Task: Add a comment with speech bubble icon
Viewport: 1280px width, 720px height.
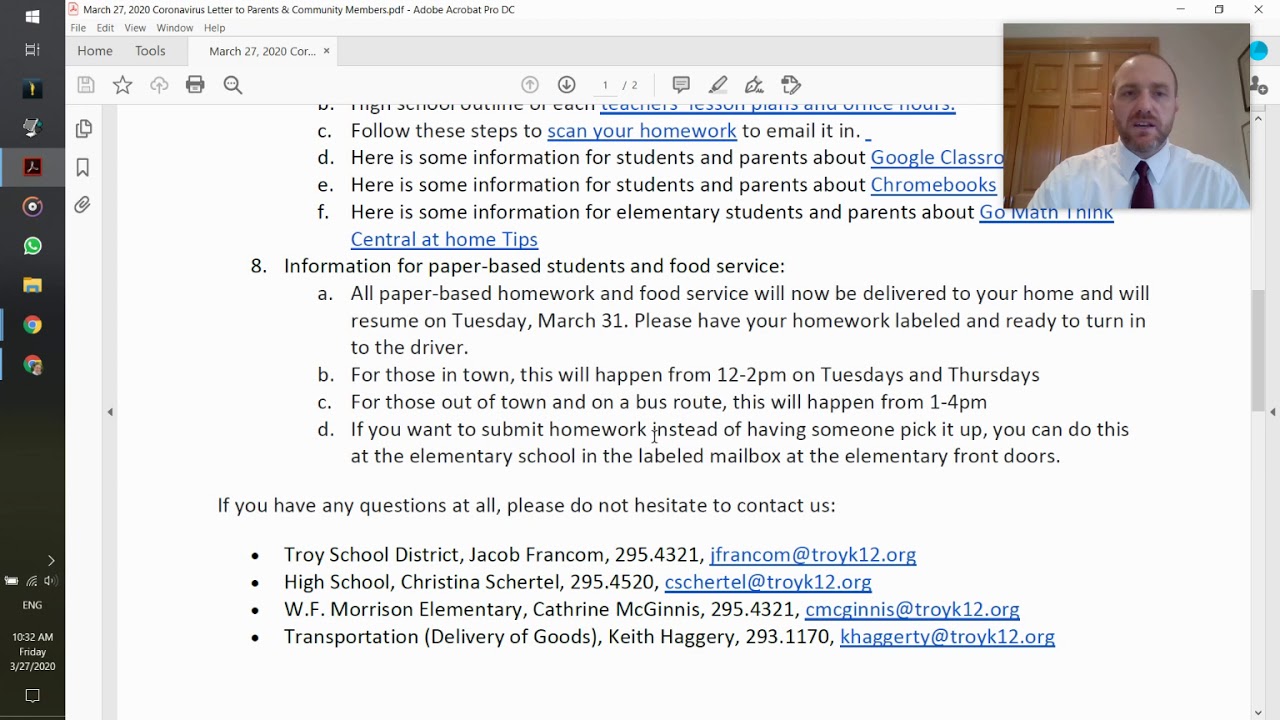Action: click(x=681, y=85)
